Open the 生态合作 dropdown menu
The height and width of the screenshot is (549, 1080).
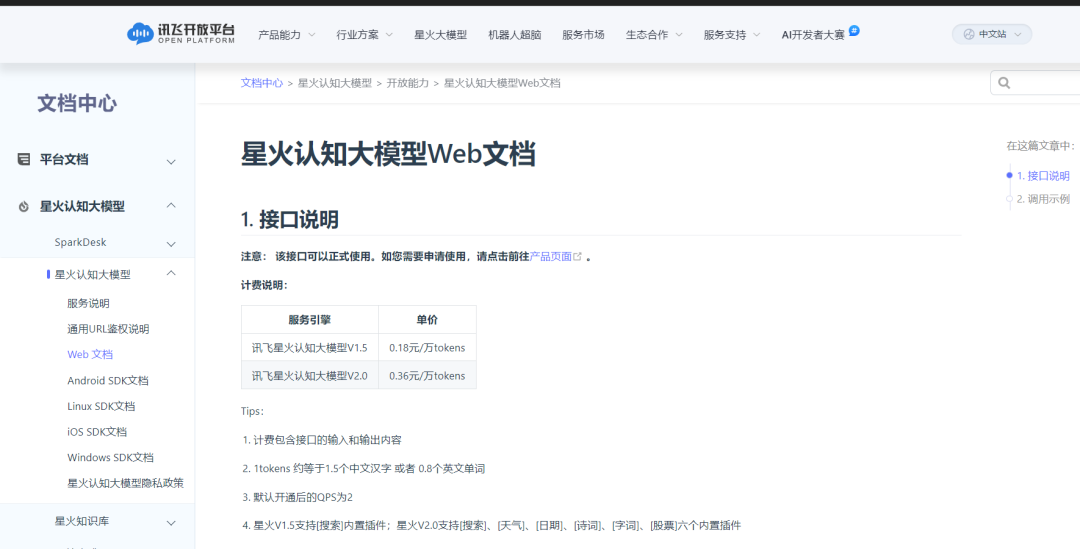[654, 34]
